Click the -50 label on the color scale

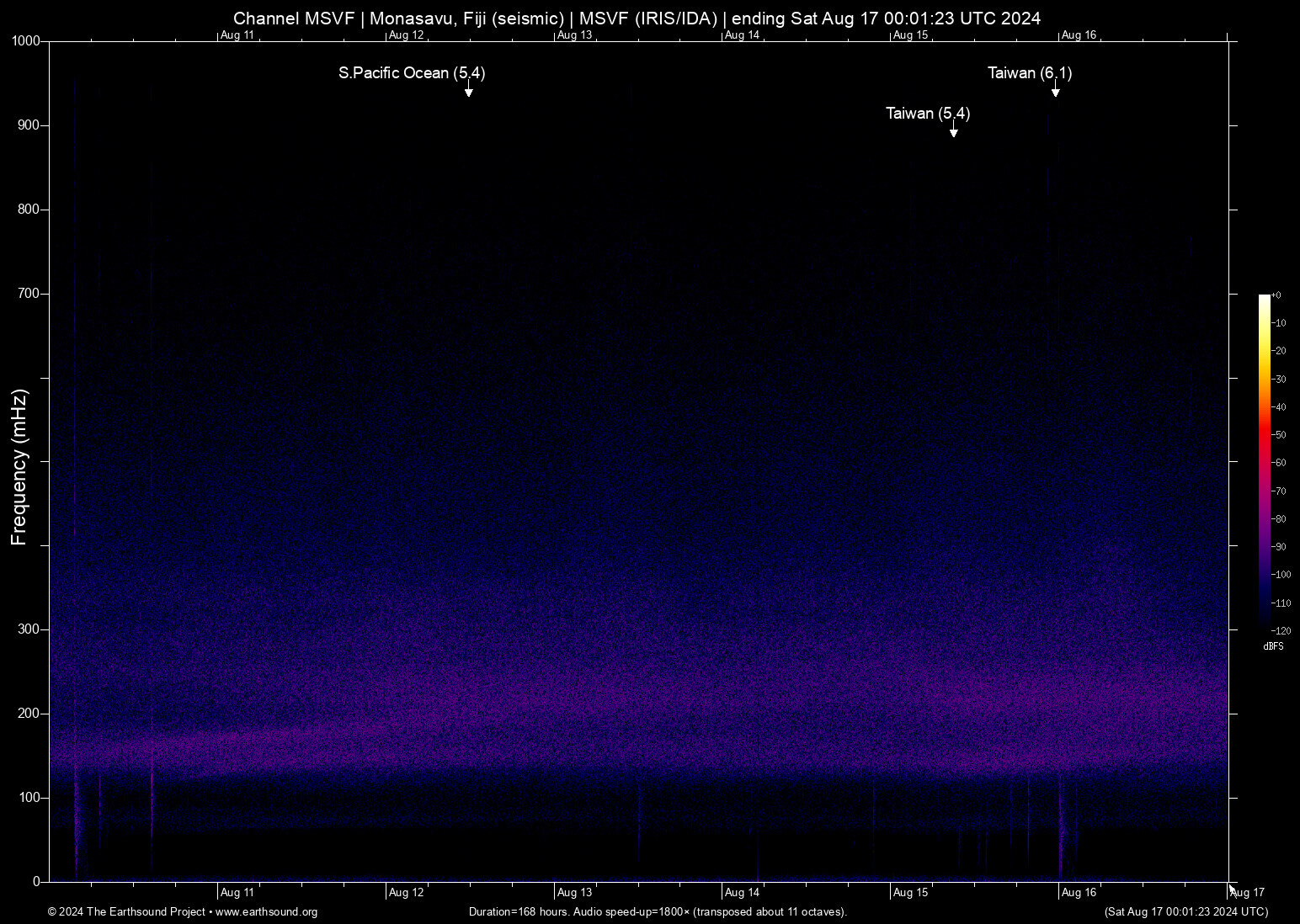point(1280,435)
